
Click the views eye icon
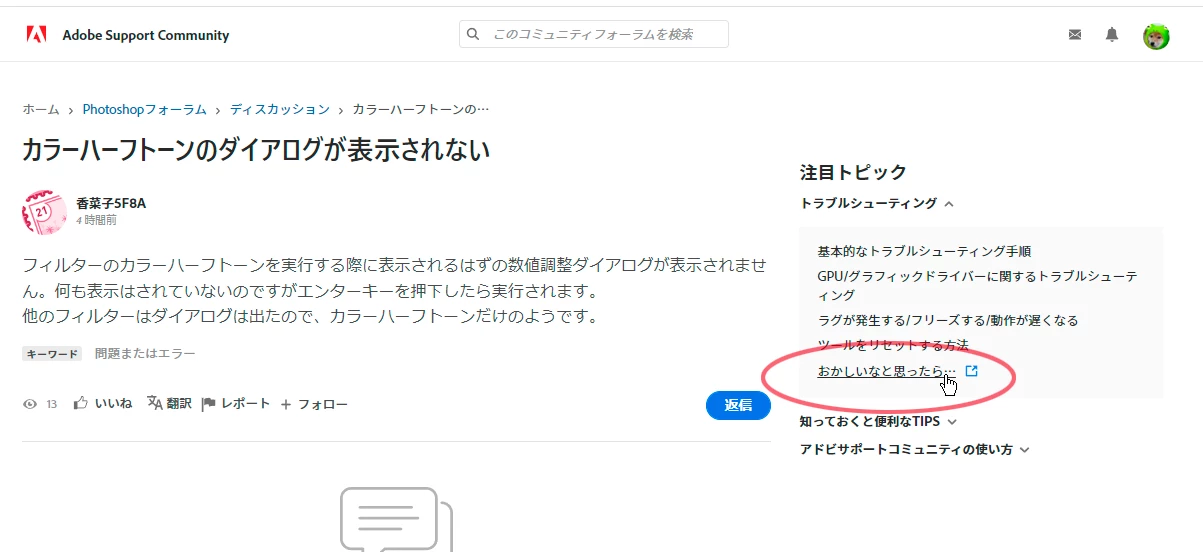(x=30, y=404)
